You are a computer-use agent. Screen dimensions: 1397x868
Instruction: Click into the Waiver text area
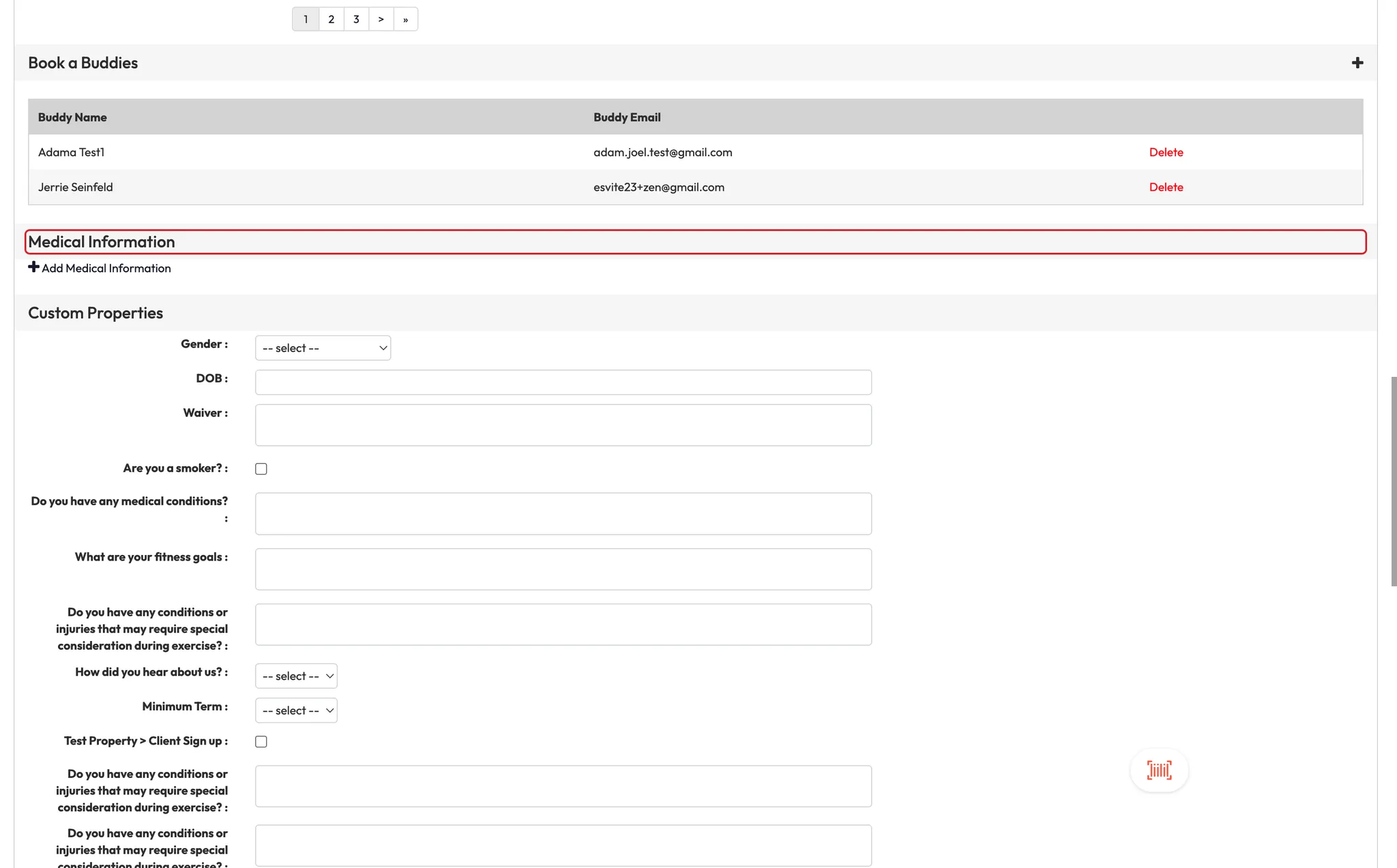pyautogui.click(x=563, y=425)
